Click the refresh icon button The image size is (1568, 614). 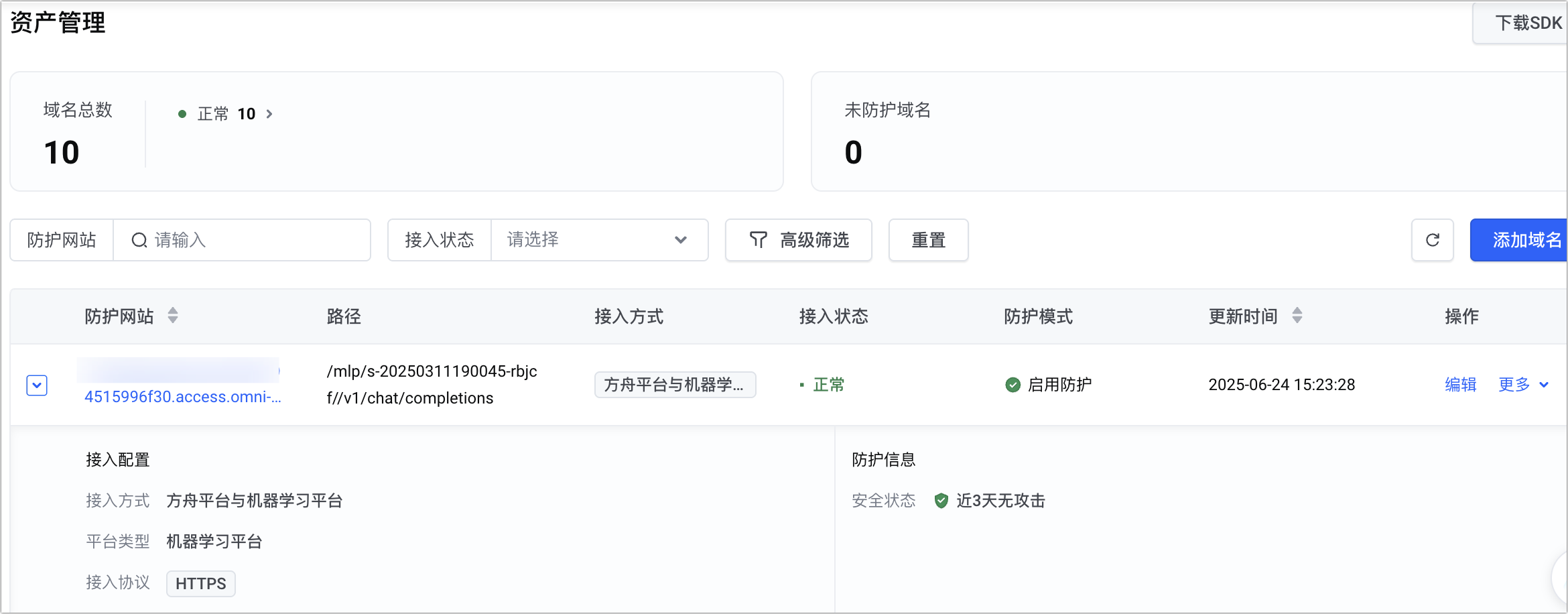point(1432,240)
